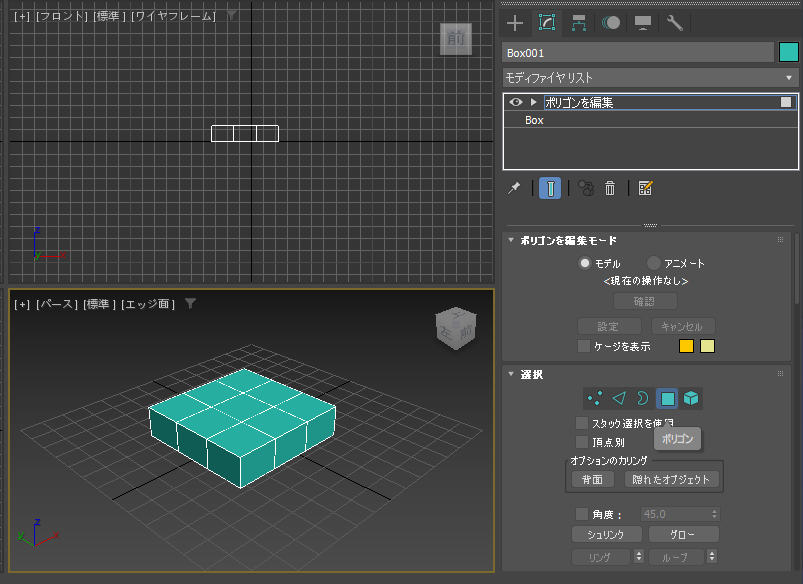Image resolution: width=803 pixels, height=584 pixels.
Task: Select Edge sub-object level icon
Action: coord(619,398)
